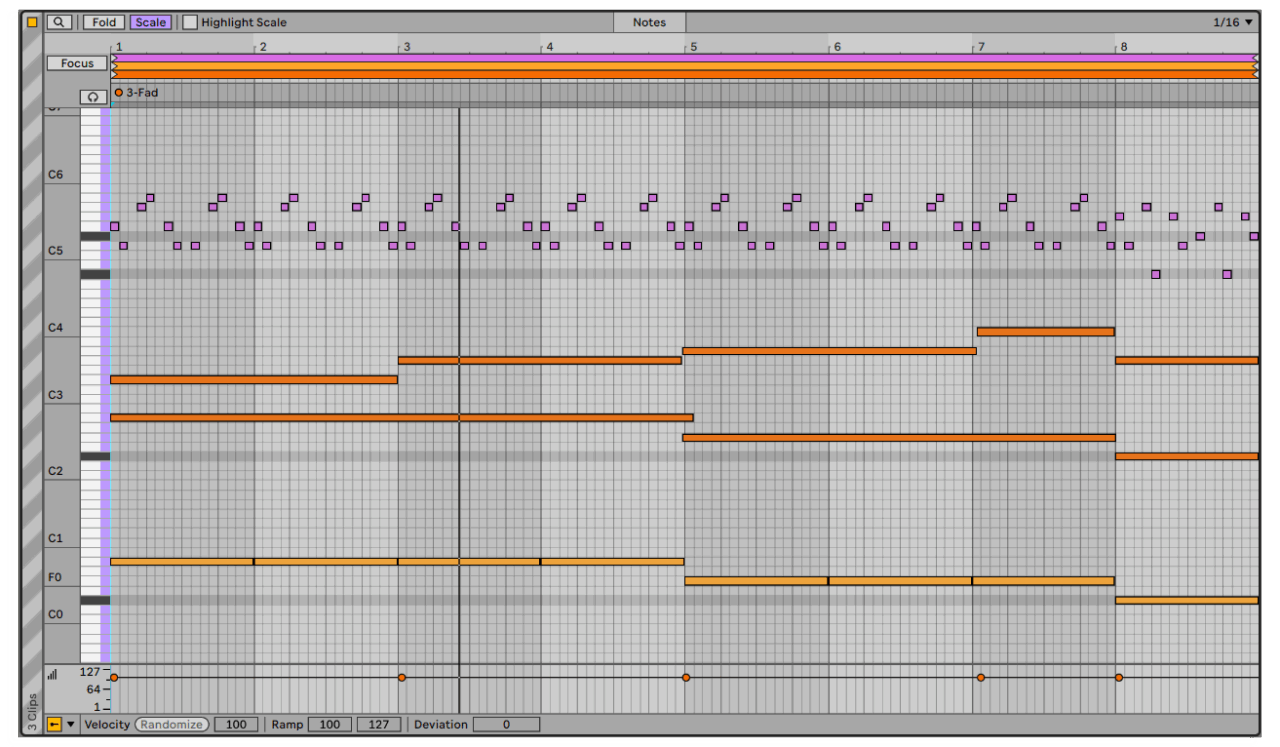The width and height of the screenshot is (1280, 747).
Task: Click the 127 velocity scale label
Action: [x=91, y=672]
